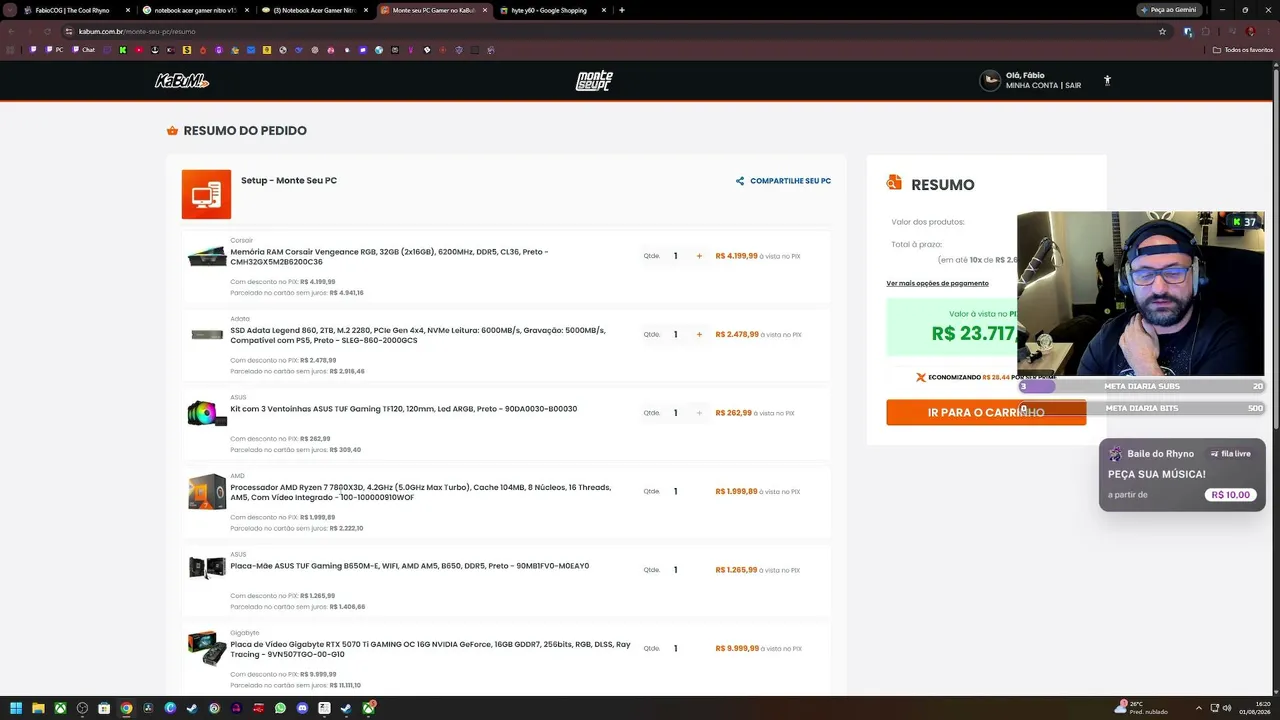Open the Chrome tab search dropdown arrow

[11, 10]
